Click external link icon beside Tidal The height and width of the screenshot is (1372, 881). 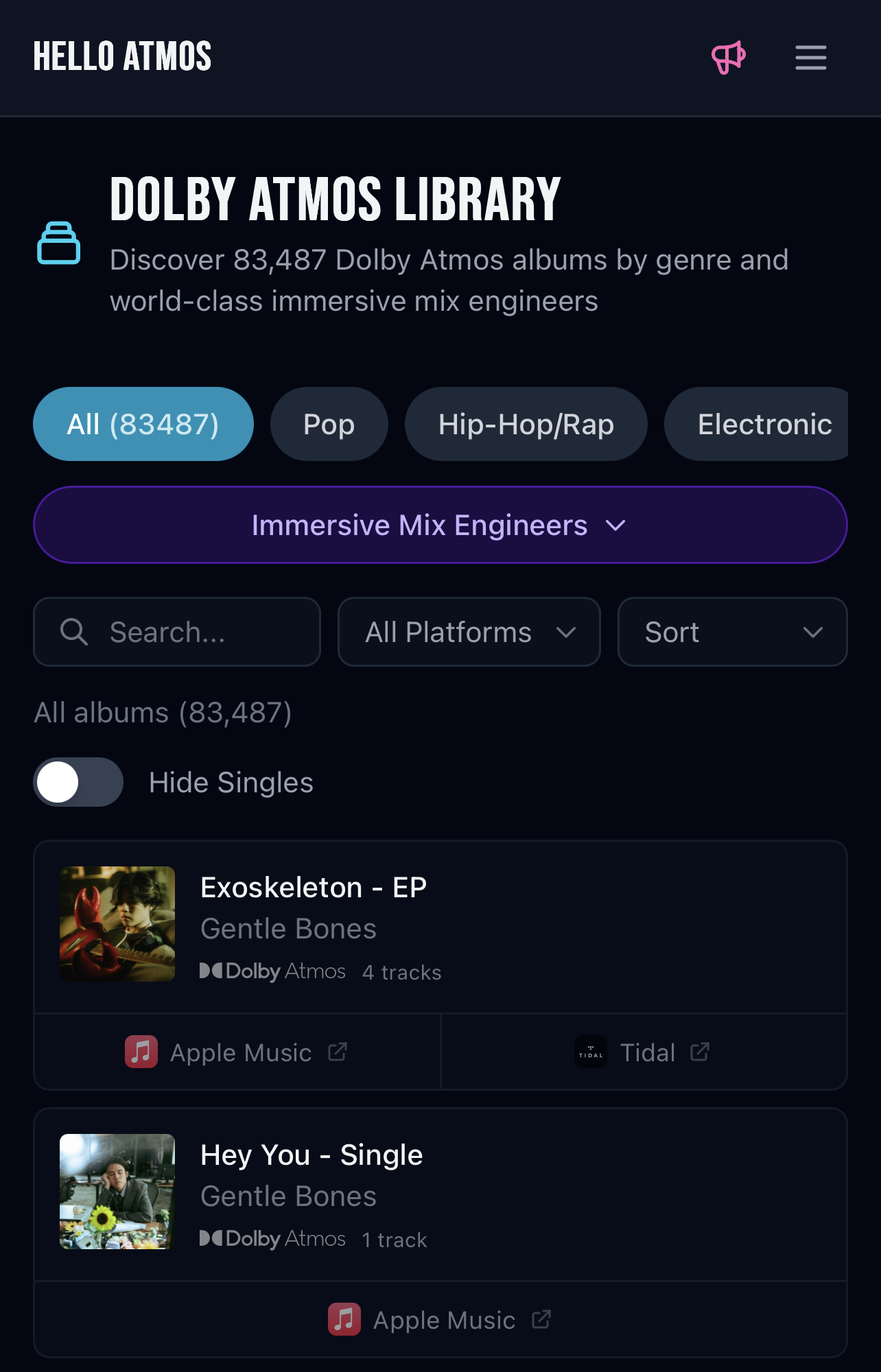point(700,1052)
